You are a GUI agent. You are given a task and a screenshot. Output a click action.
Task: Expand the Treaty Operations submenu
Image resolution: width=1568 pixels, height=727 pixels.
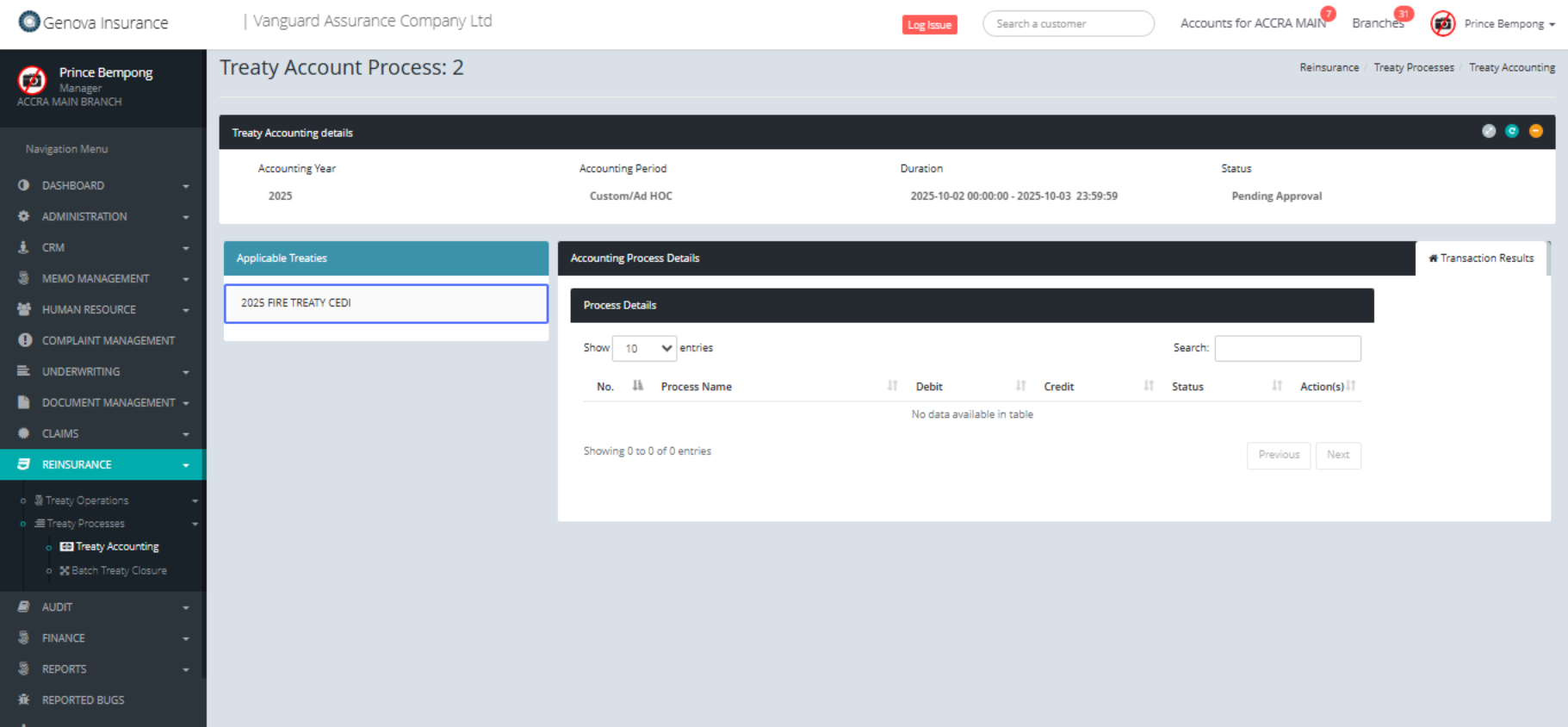[x=110, y=500]
